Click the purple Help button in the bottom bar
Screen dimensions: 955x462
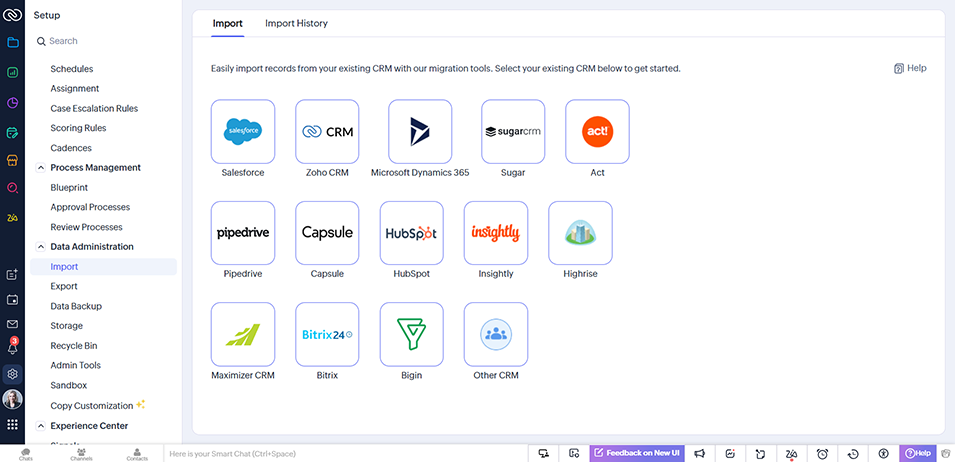[918, 453]
